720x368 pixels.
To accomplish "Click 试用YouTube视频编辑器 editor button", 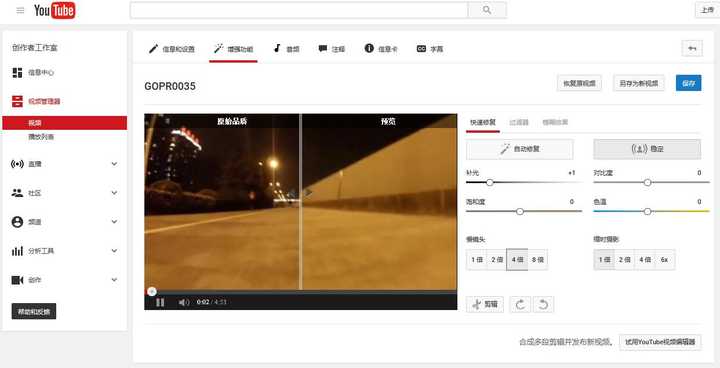I will [660, 342].
